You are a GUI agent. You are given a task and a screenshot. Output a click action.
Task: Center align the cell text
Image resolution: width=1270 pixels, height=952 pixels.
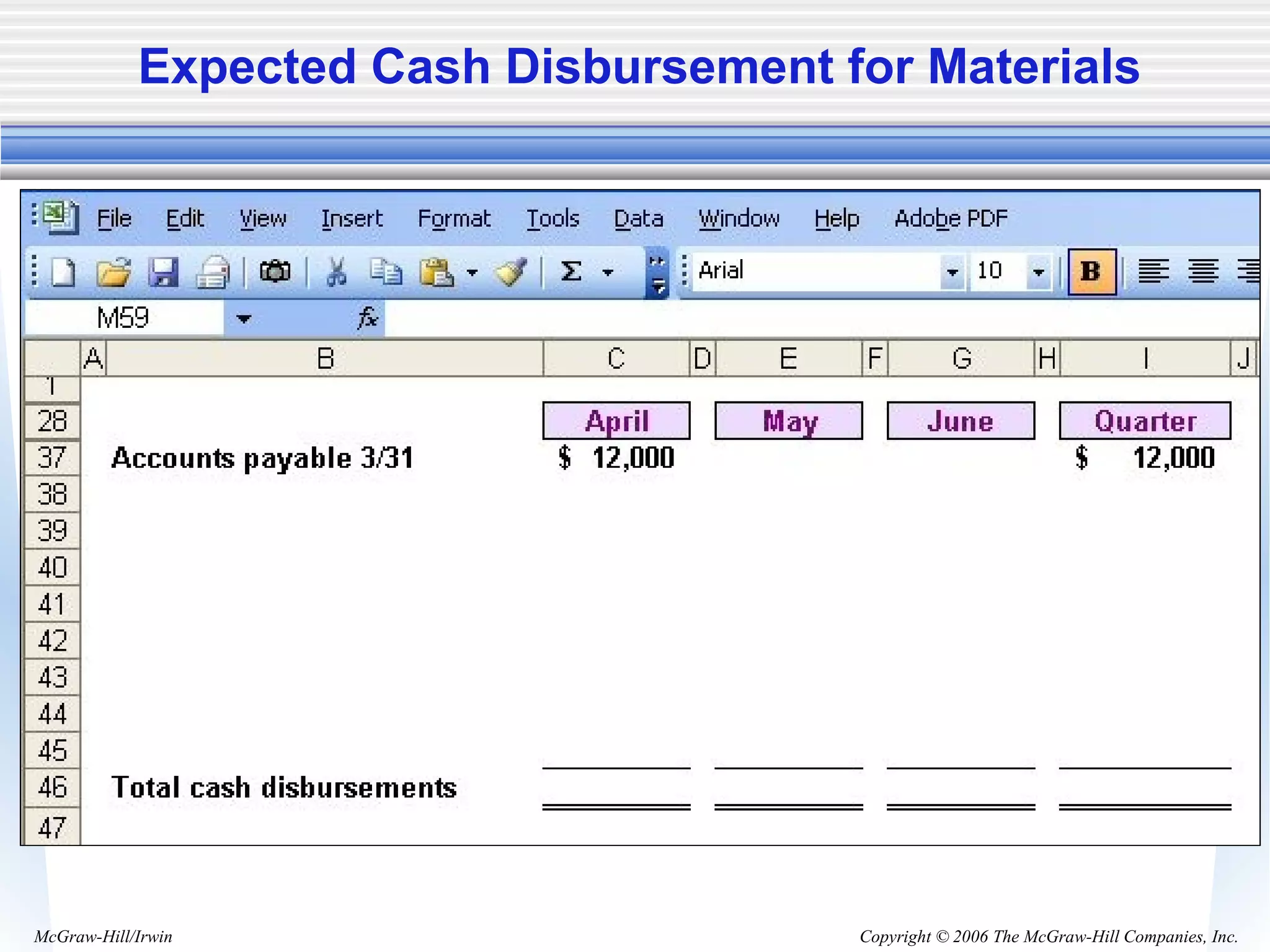(x=1204, y=271)
